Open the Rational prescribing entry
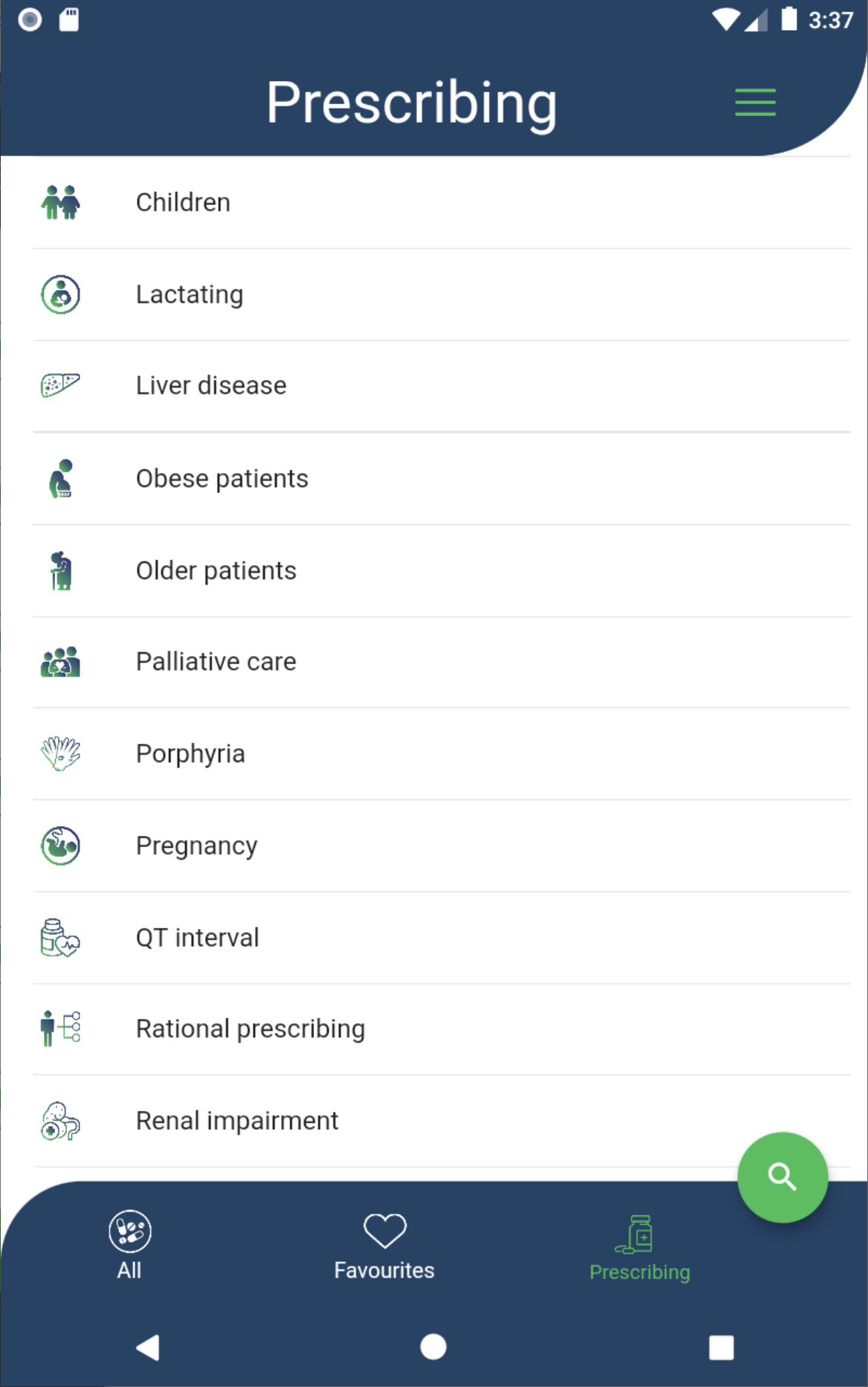 [250, 1029]
